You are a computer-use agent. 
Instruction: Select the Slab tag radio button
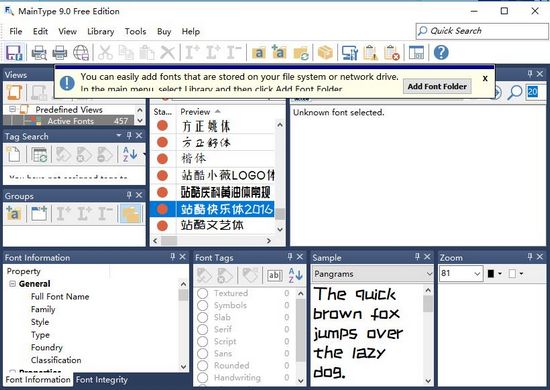coord(202,317)
